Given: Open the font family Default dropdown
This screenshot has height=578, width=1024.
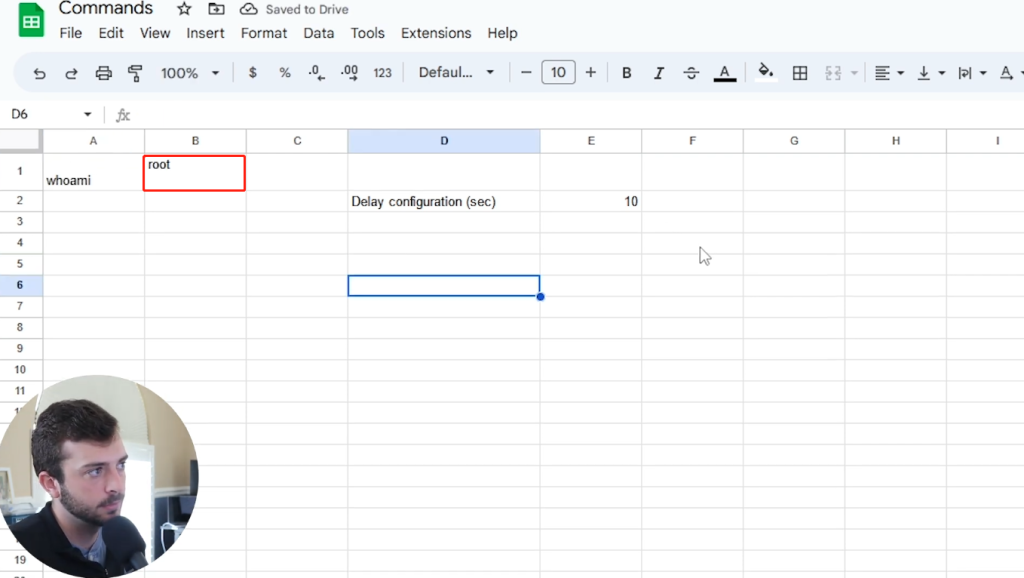Looking at the screenshot, I should coord(456,72).
